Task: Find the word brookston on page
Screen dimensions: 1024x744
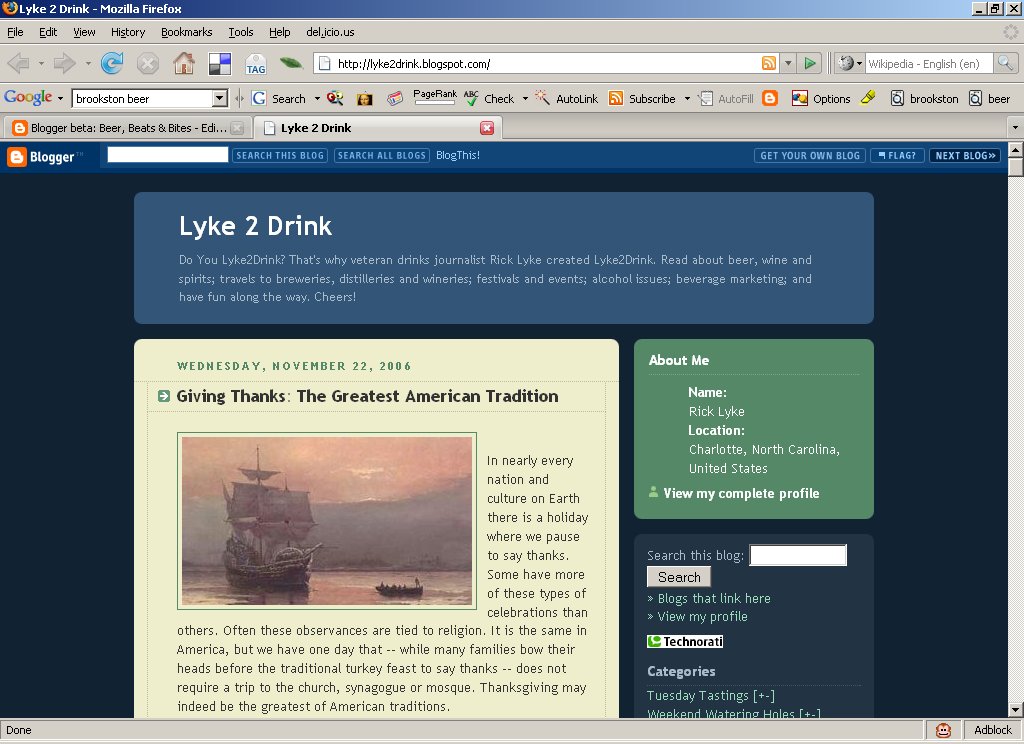Action: pyautogui.click(x=925, y=99)
